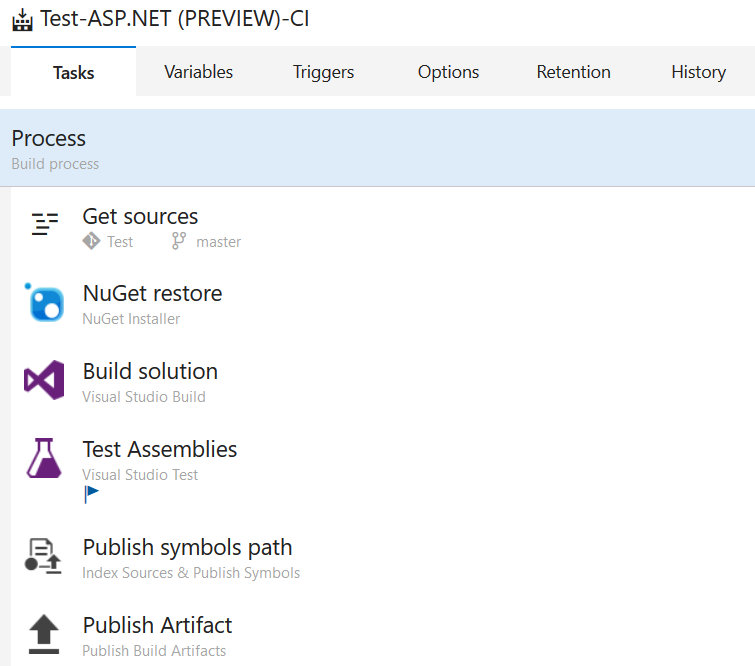
Task: Open the Retention tab
Action: (573, 72)
